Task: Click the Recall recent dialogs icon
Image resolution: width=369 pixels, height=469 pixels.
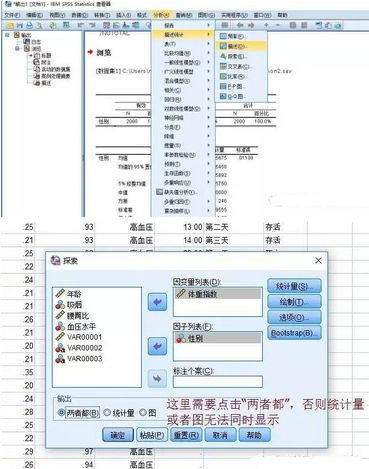Action: tap(66, 25)
